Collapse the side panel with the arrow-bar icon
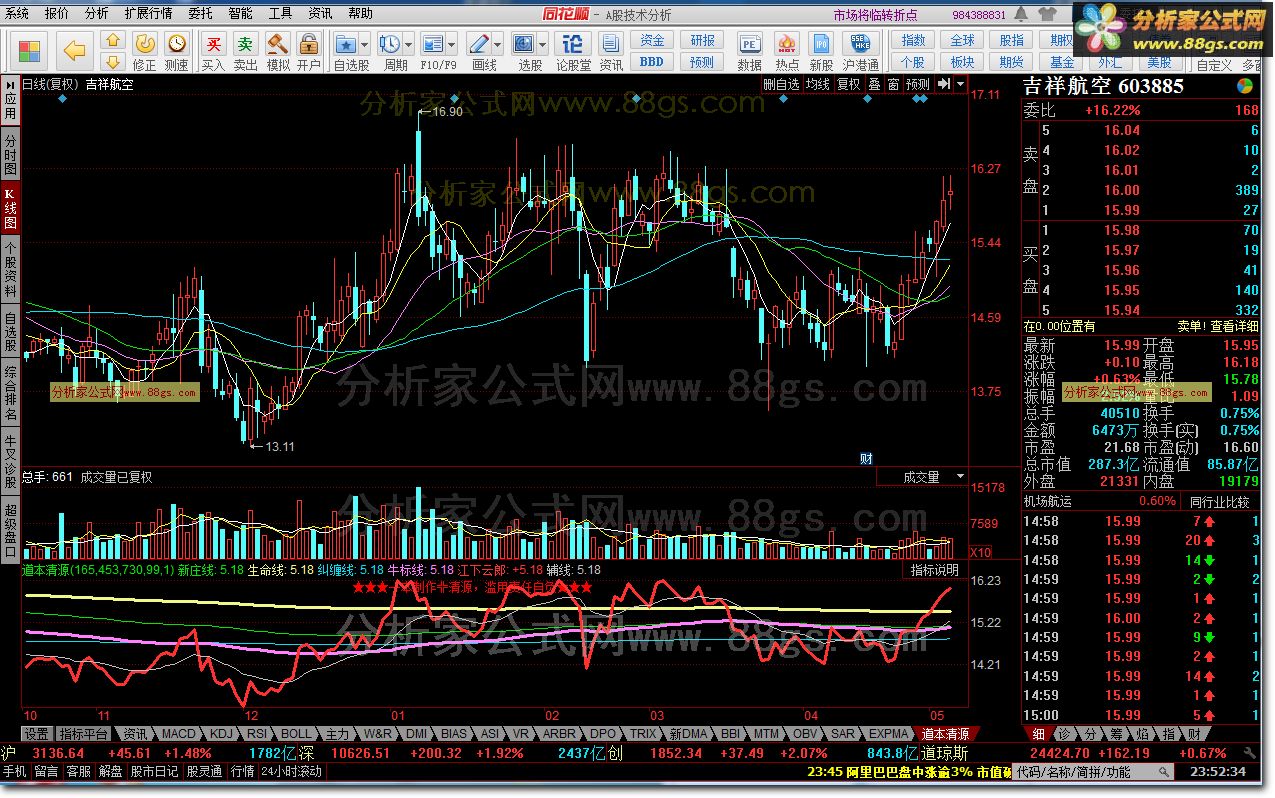Screen dimensions: 1275x798 (943, 85)
